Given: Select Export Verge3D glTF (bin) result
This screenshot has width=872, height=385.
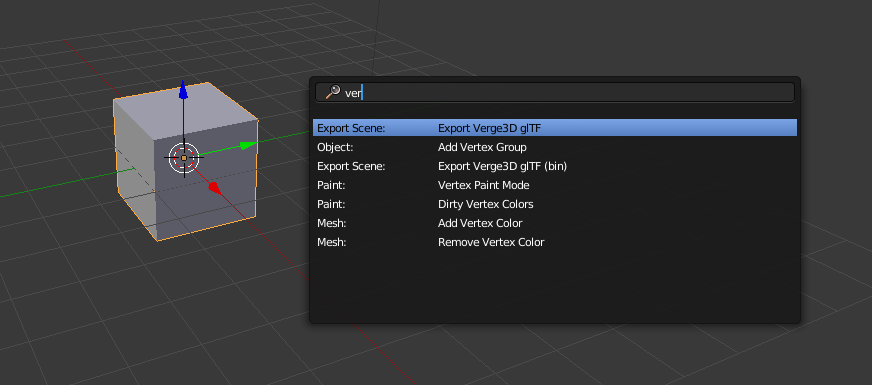Looking at the screenshot, I should 554,166.
